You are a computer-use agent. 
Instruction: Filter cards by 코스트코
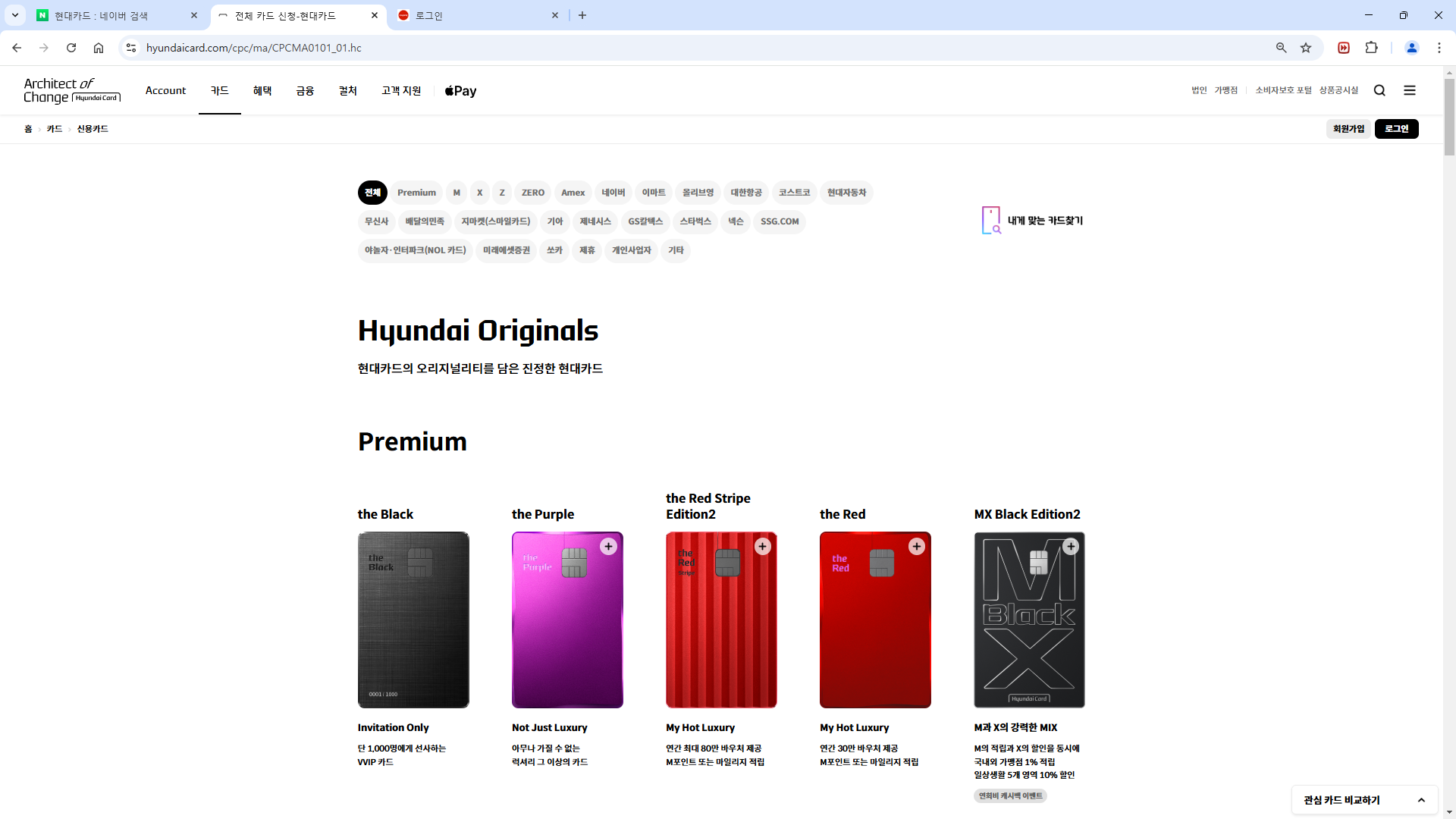[x=795, y=193]
